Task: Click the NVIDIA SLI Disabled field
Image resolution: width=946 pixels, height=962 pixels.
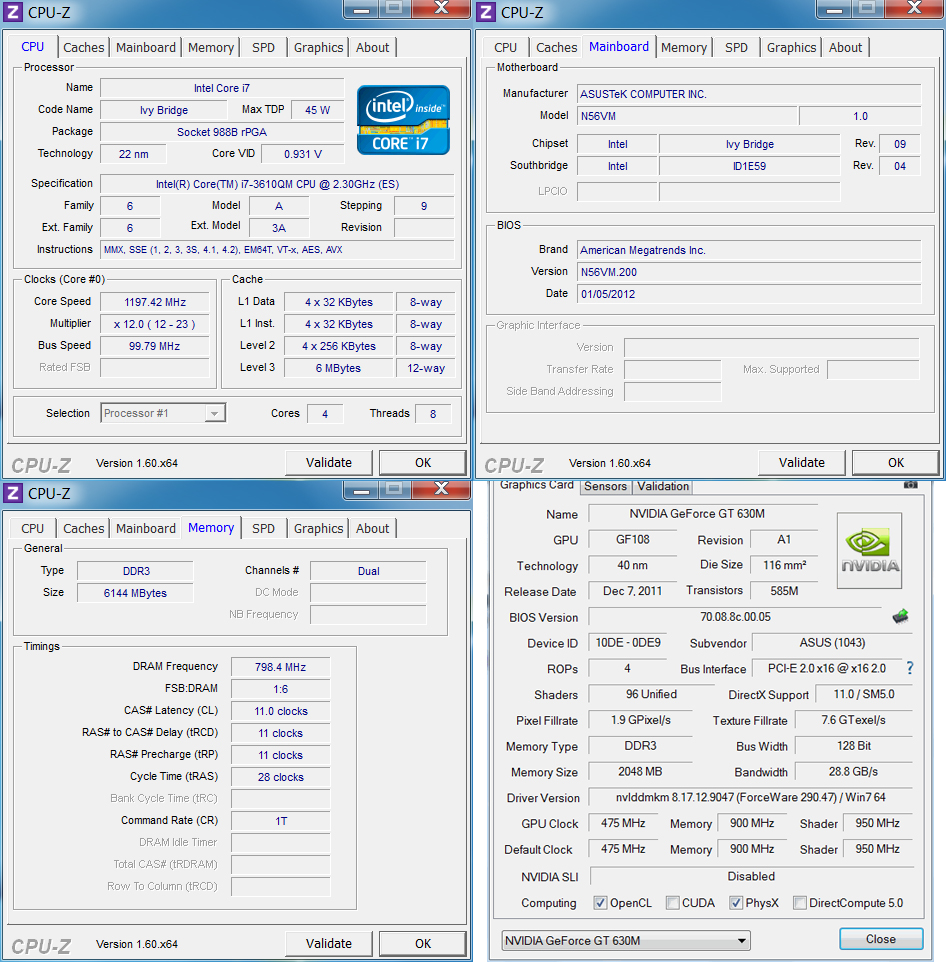Action: pyautogui.click(x=751, y=876)
